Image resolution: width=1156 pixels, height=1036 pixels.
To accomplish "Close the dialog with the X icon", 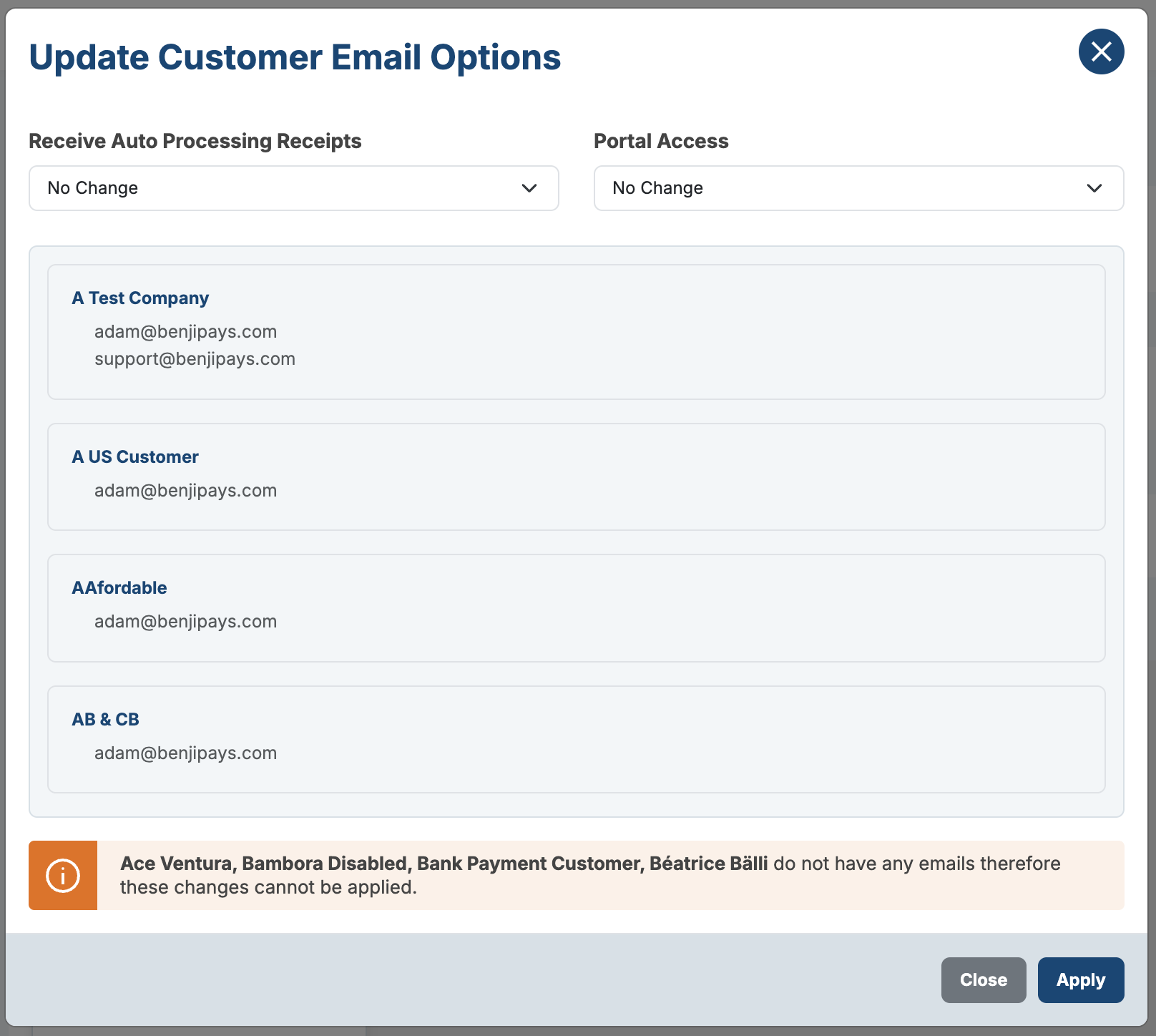I will 1101,52.
